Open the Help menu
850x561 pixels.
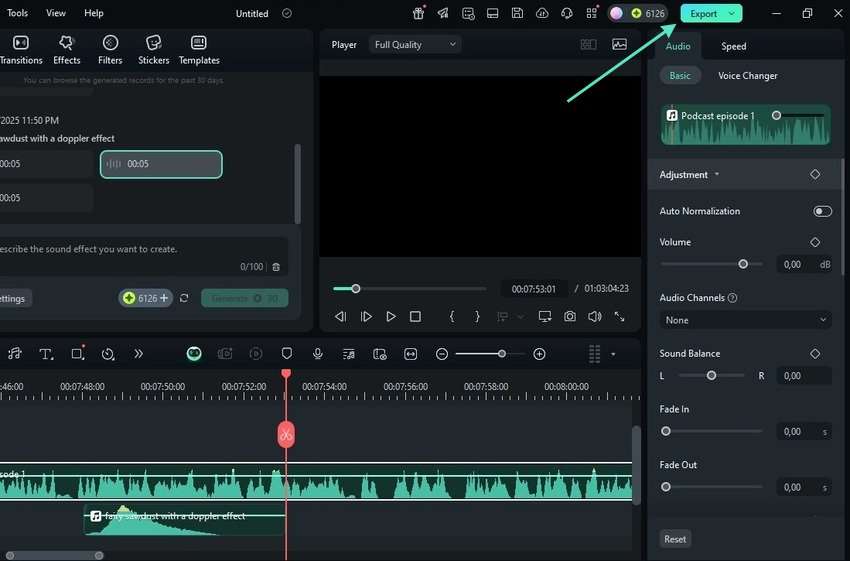(94, 13)
